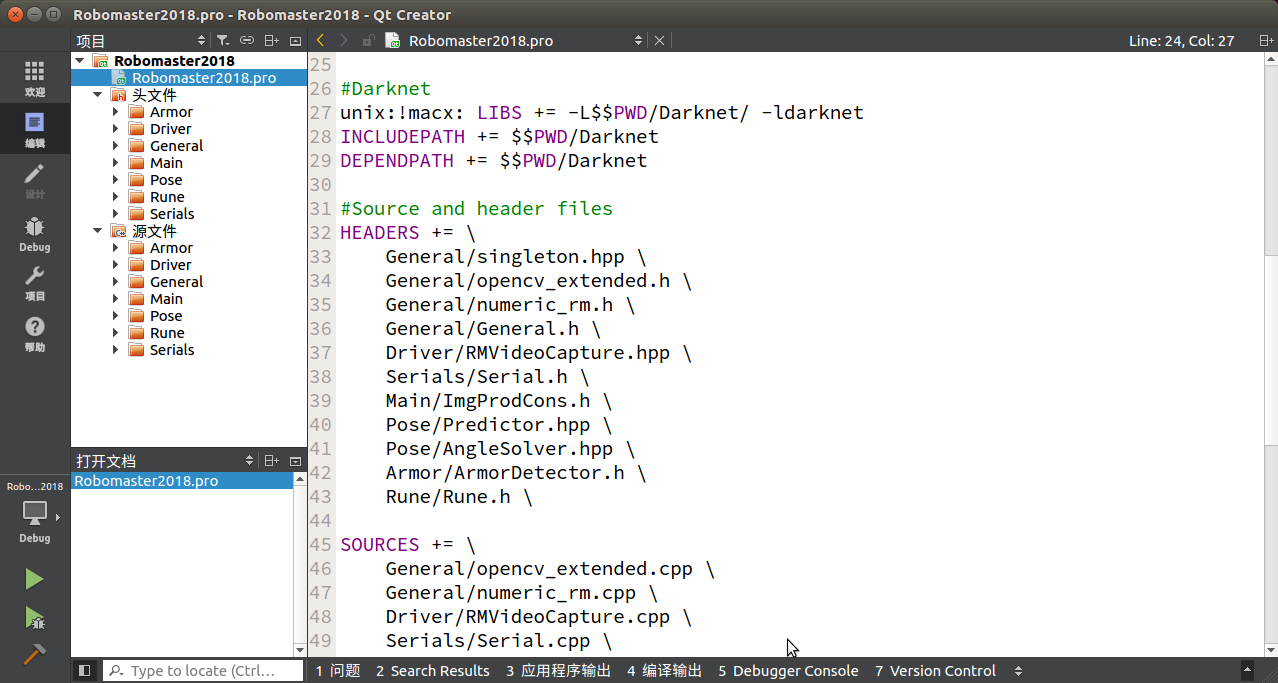Viewport: 1278px width, 683px height.
Task: Close the 打开文档 panel
Action: pos(295,461)
